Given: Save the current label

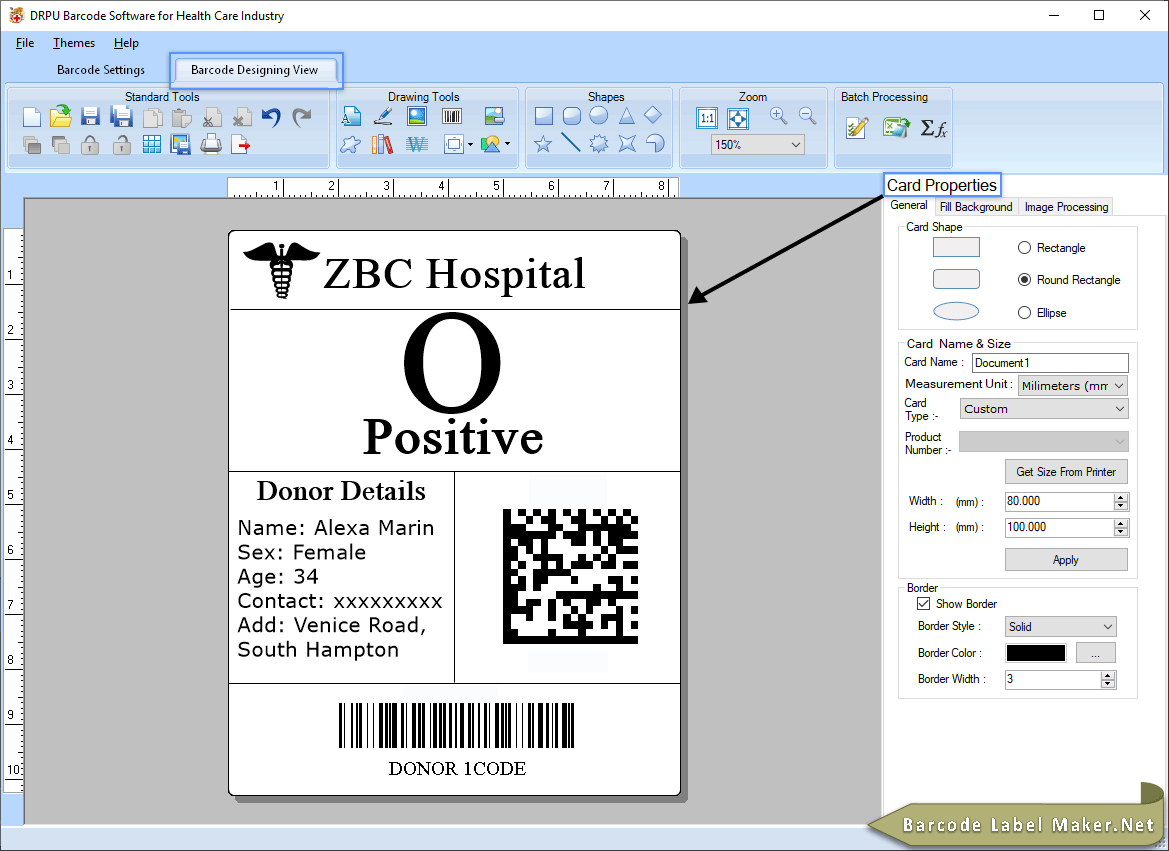Looking at the screenshot, I should pos(90,117).
